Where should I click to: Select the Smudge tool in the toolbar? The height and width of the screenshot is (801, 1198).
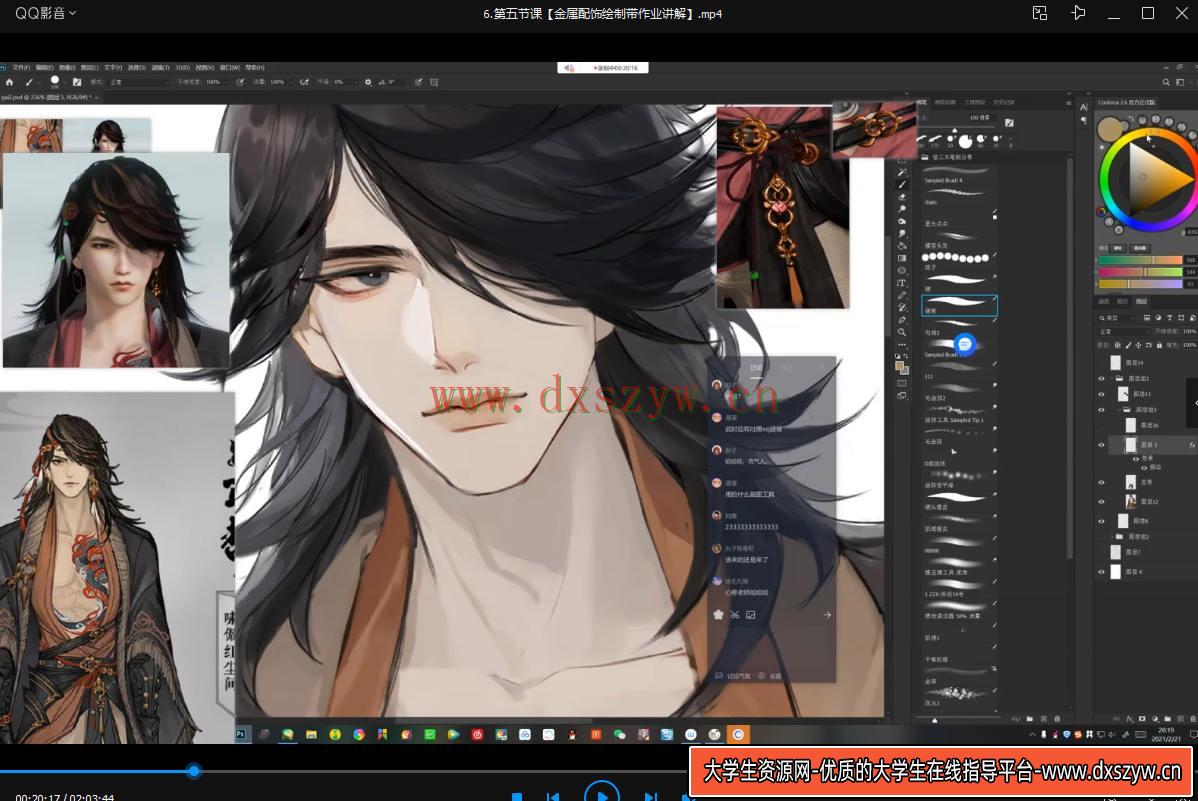902,234
